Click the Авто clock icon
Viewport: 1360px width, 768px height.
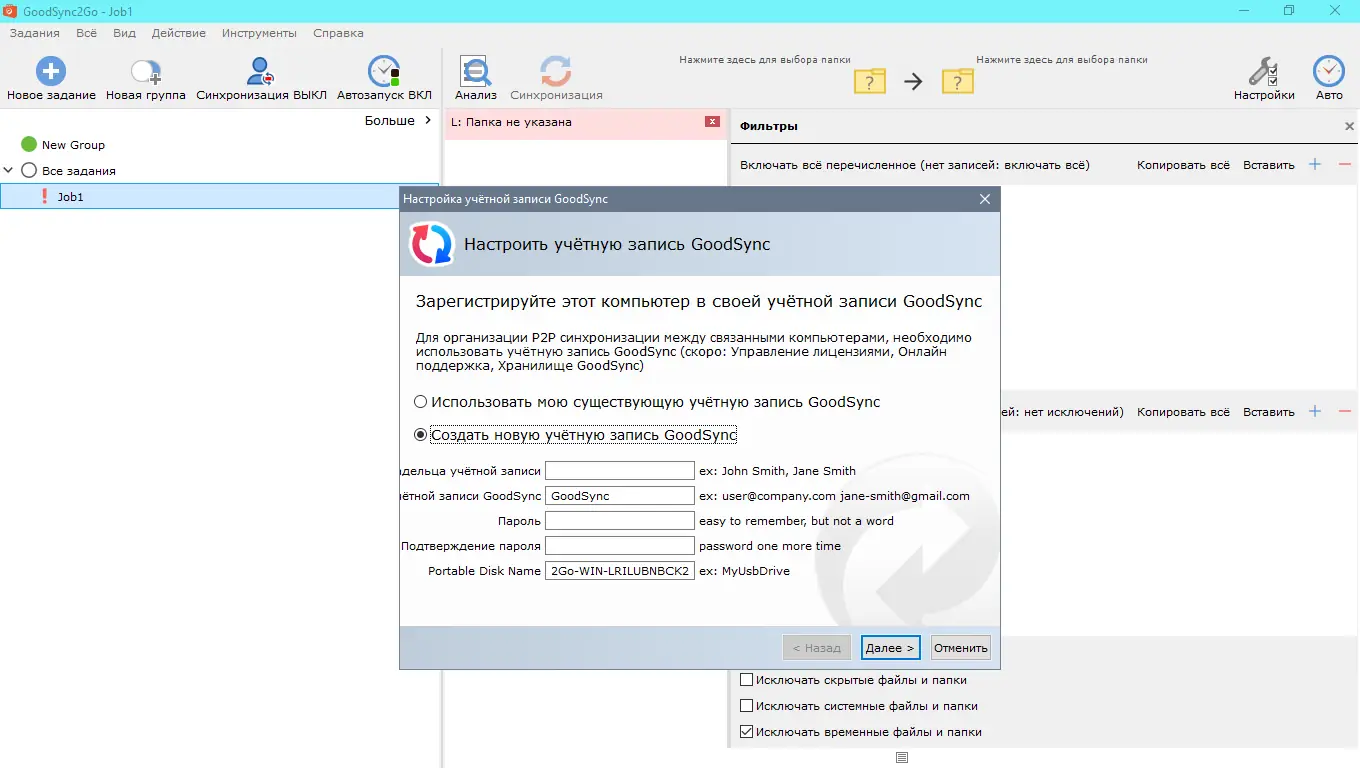[1329, 72]
